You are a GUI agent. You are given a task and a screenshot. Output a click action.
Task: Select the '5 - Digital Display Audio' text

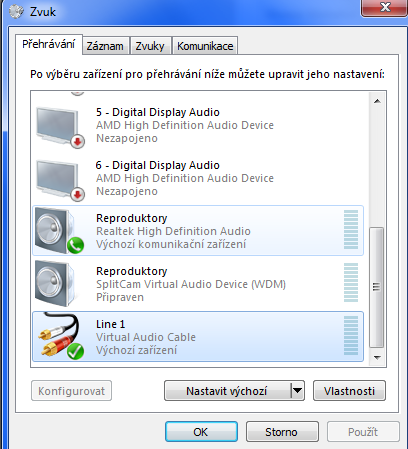158,112
